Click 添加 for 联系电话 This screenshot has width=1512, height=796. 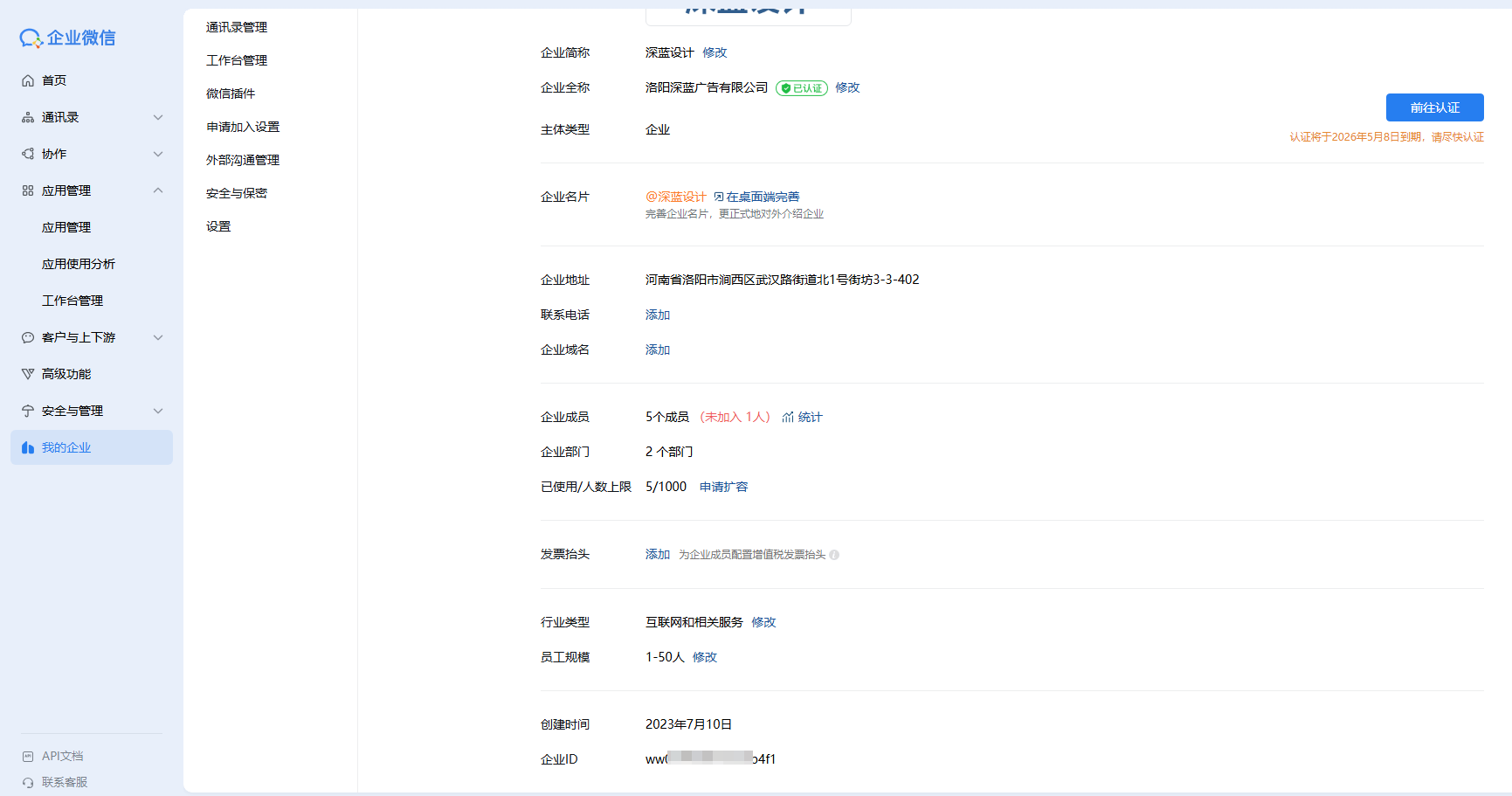click(658, 315)
